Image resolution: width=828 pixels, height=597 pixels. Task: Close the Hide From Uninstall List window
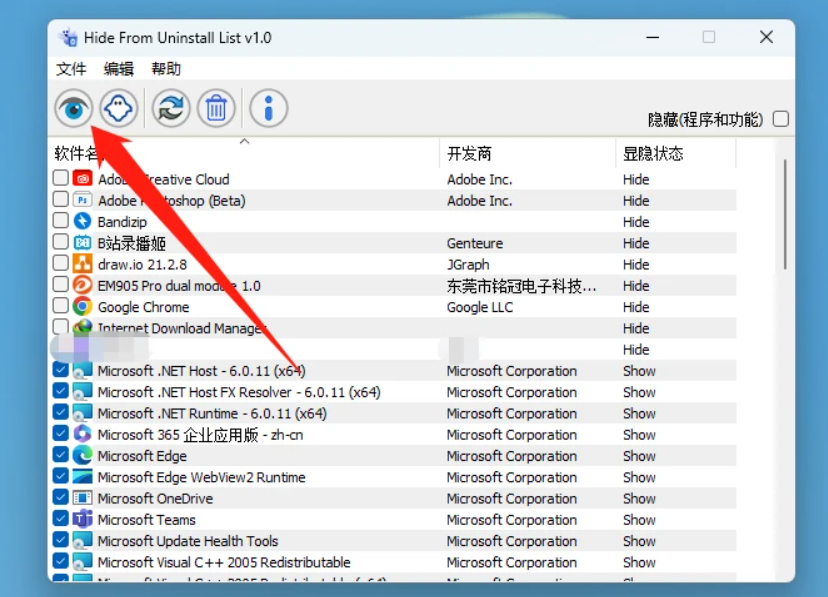pyautogui.click(x=766, y=37)
